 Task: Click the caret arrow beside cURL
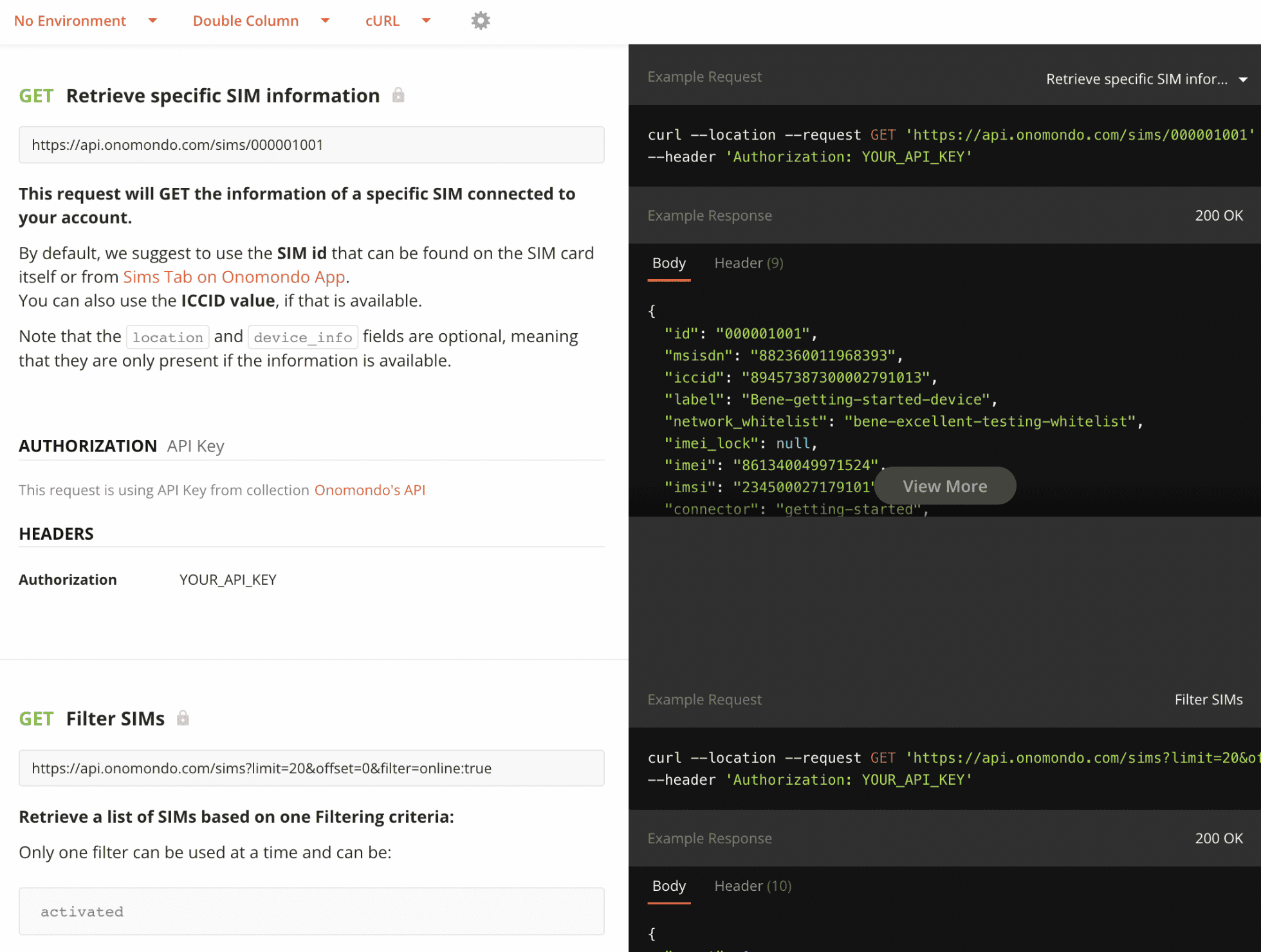(427, 20)
